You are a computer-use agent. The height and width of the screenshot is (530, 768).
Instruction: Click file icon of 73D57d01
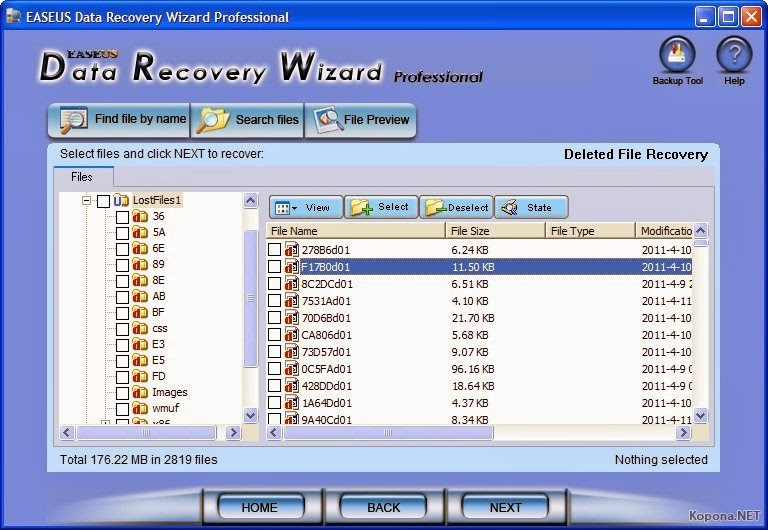[291, 352]
